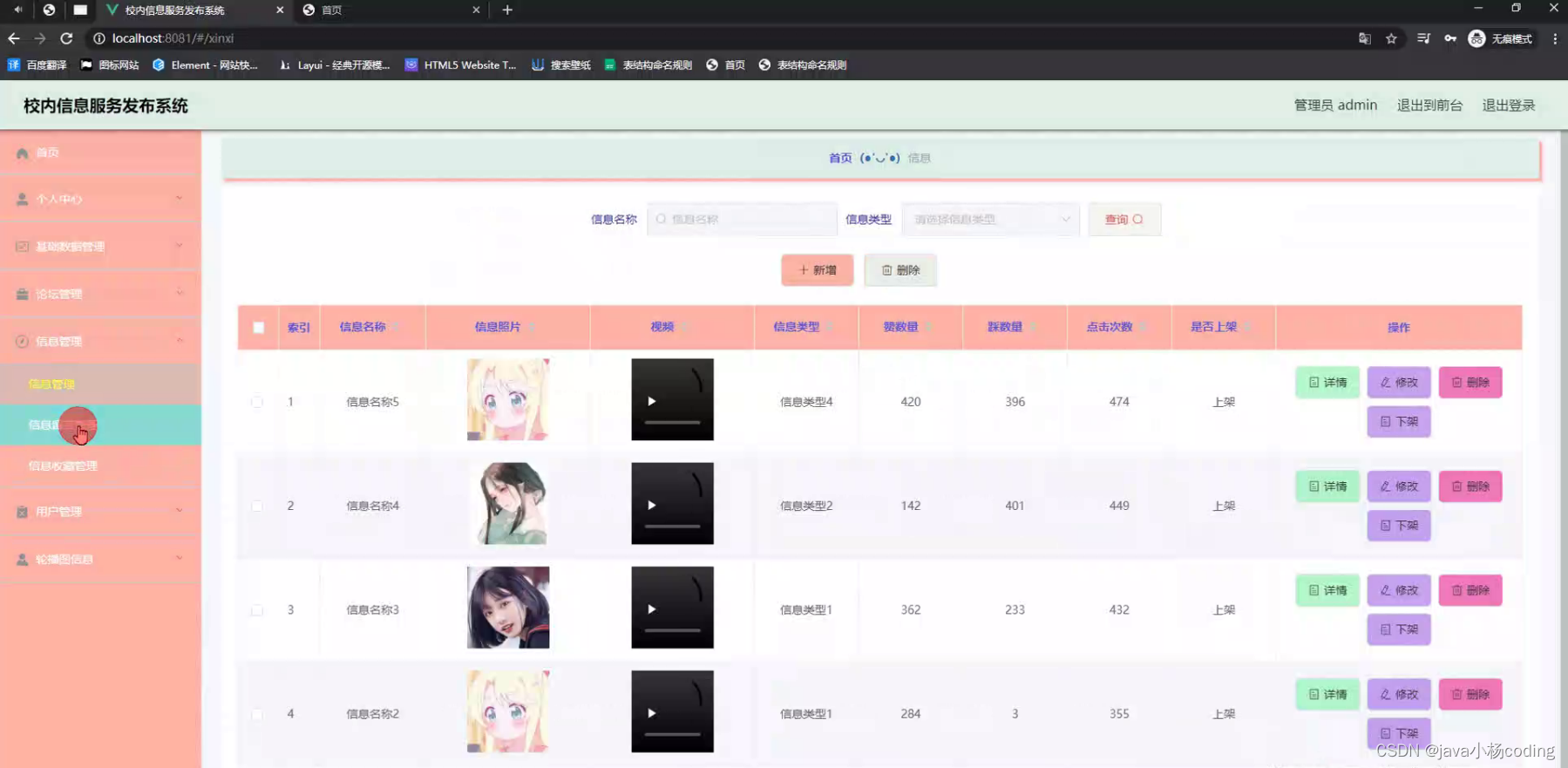Click the 基础数据管理 chart icon in sidebar
This screenshot has width=1568, height=768.
(23, 247)
